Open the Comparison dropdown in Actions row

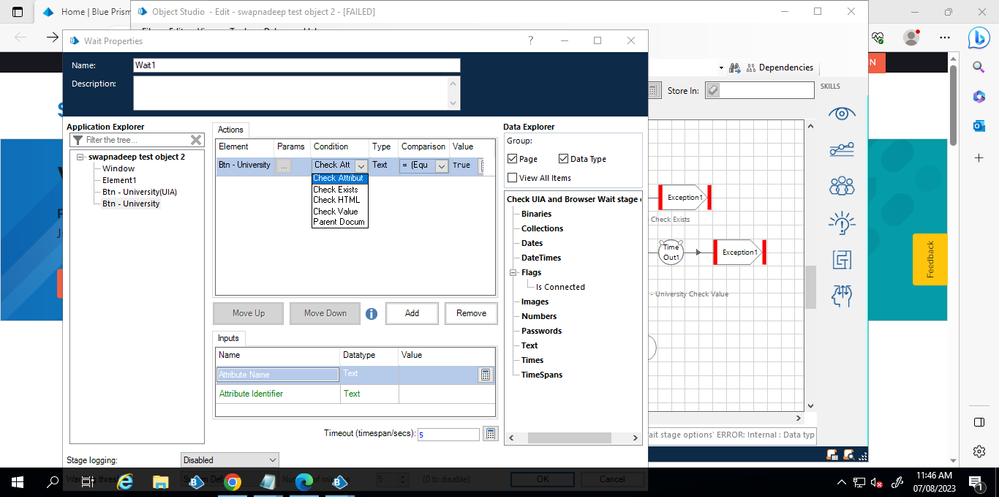[441, 166]
